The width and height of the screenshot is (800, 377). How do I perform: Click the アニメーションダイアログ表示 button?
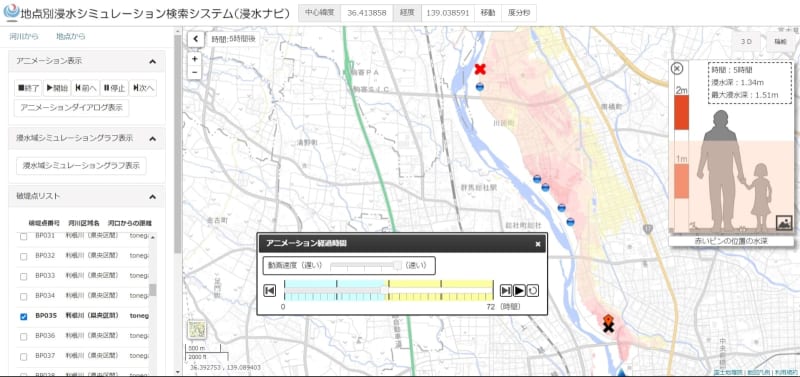pos(71,108)
